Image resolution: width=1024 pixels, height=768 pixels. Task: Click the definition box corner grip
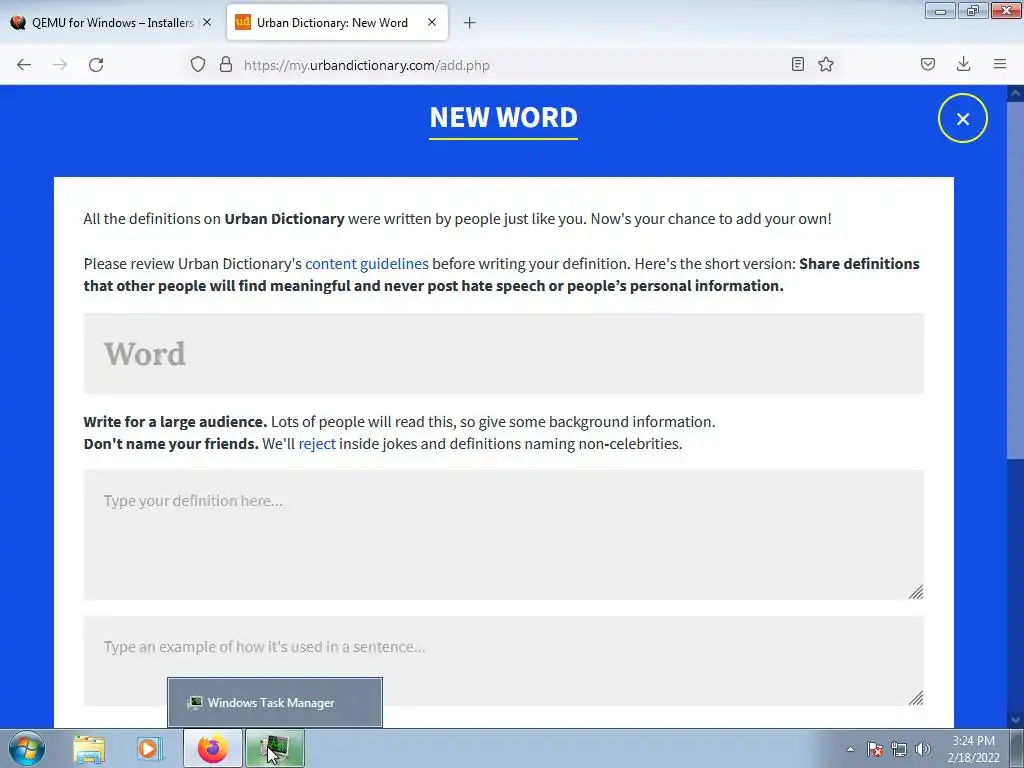tap(916, 592)
